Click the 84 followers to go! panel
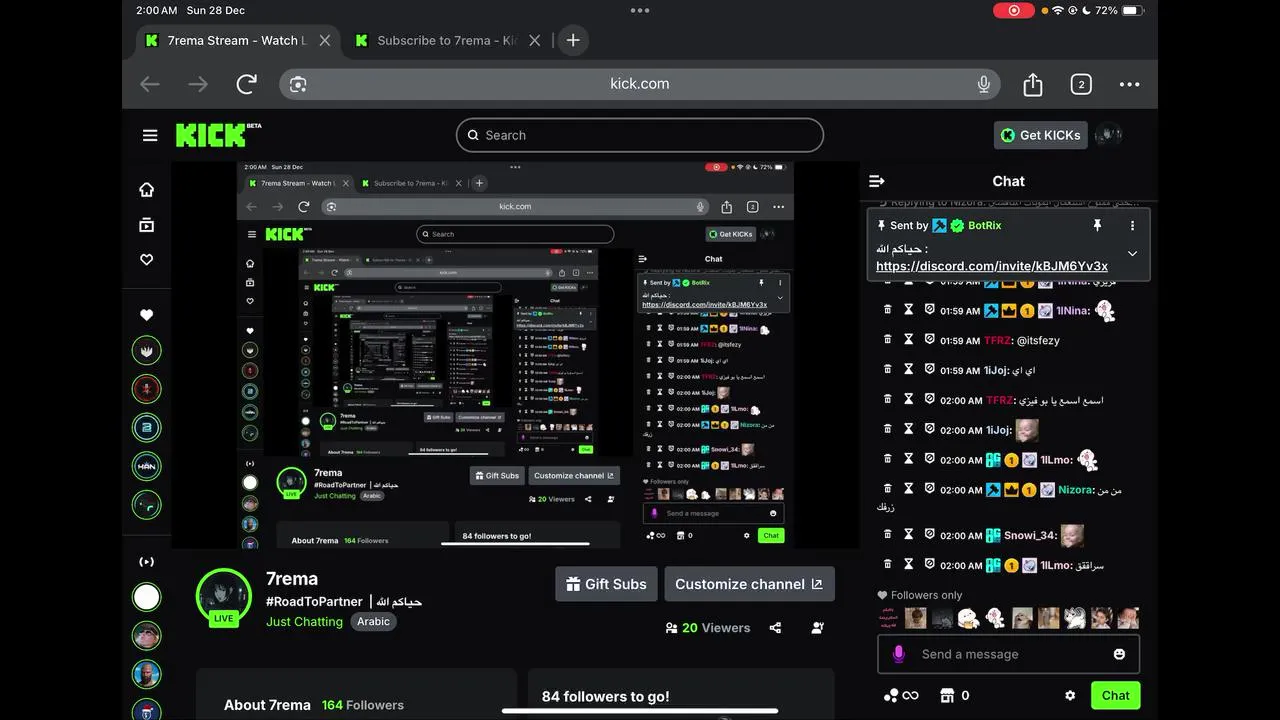The image size is (1280, 720). click(681, 696)
